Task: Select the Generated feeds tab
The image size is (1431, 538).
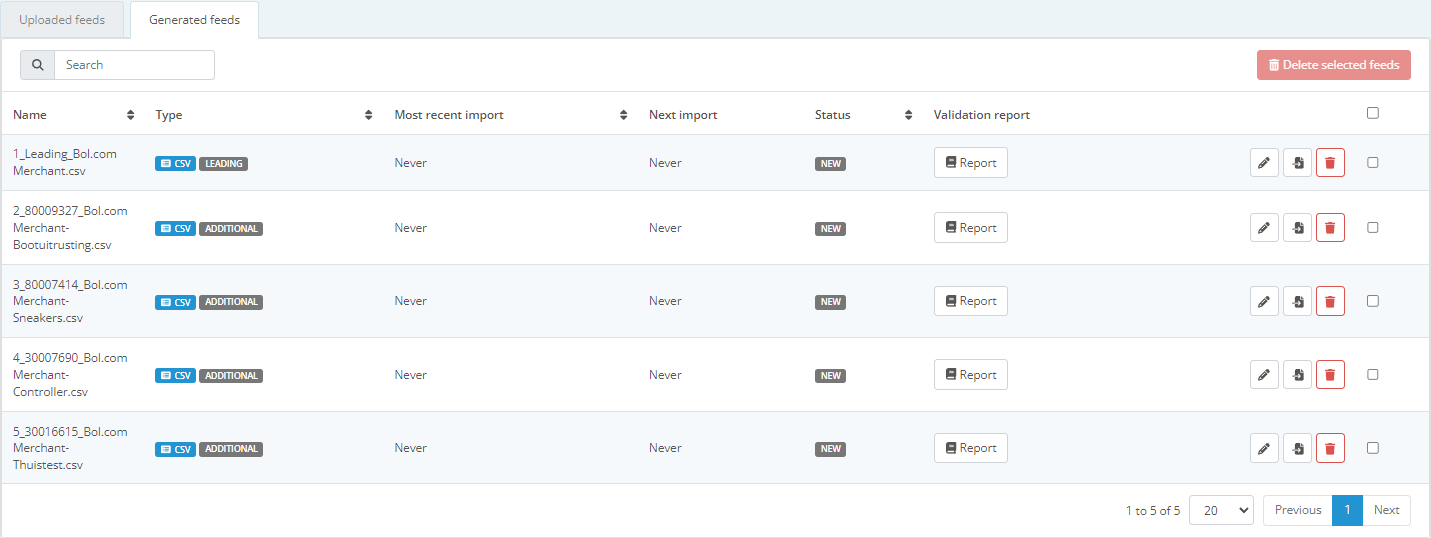Action: coord(194,20)
